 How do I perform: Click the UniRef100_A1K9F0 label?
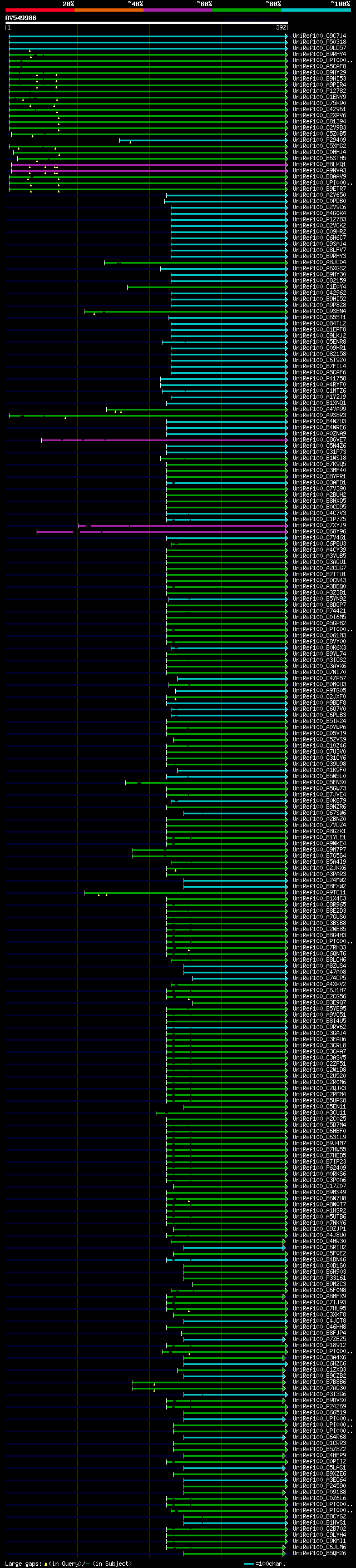click(319, 770)
